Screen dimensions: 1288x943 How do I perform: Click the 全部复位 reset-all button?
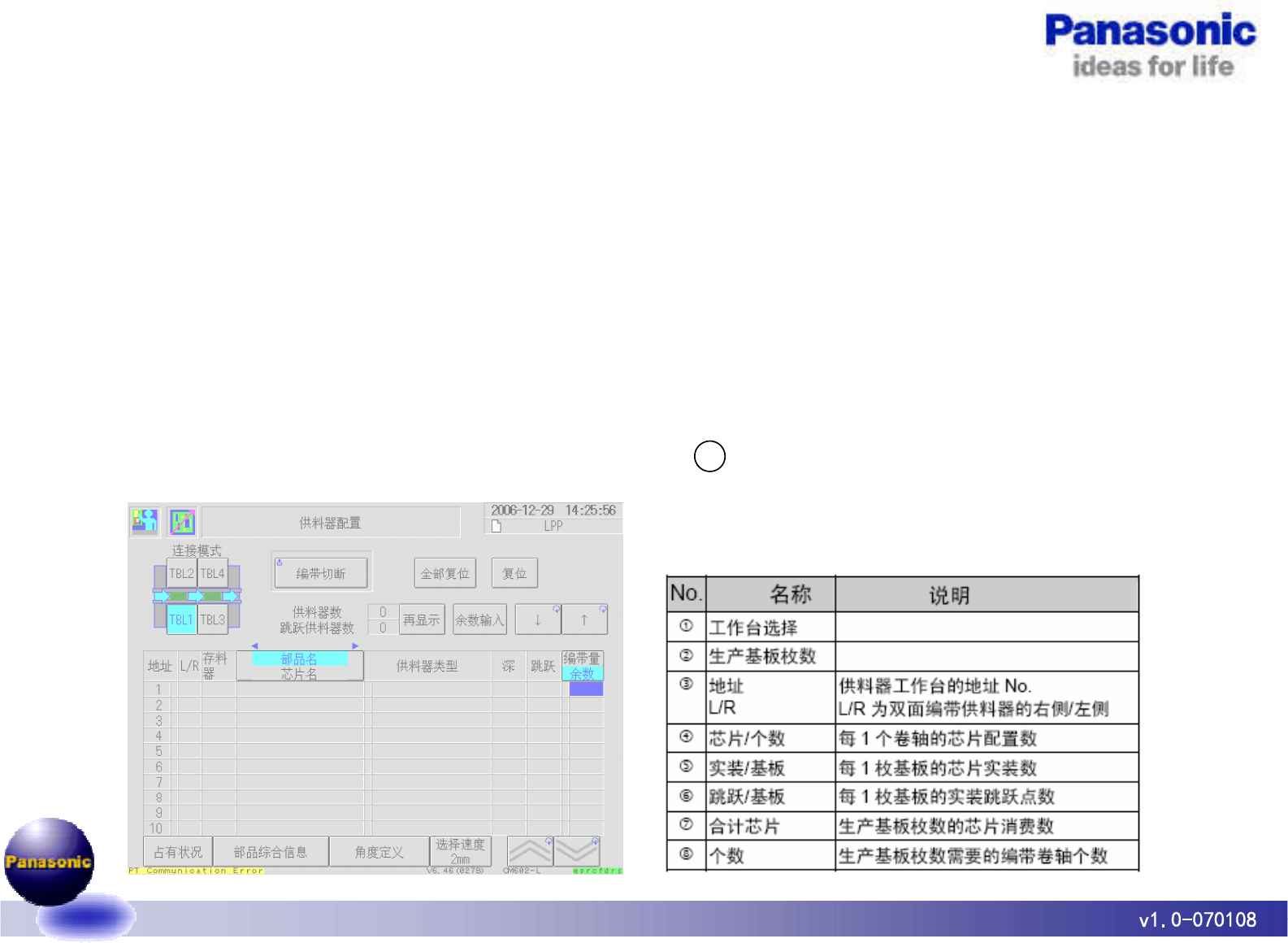pos(445,573)
